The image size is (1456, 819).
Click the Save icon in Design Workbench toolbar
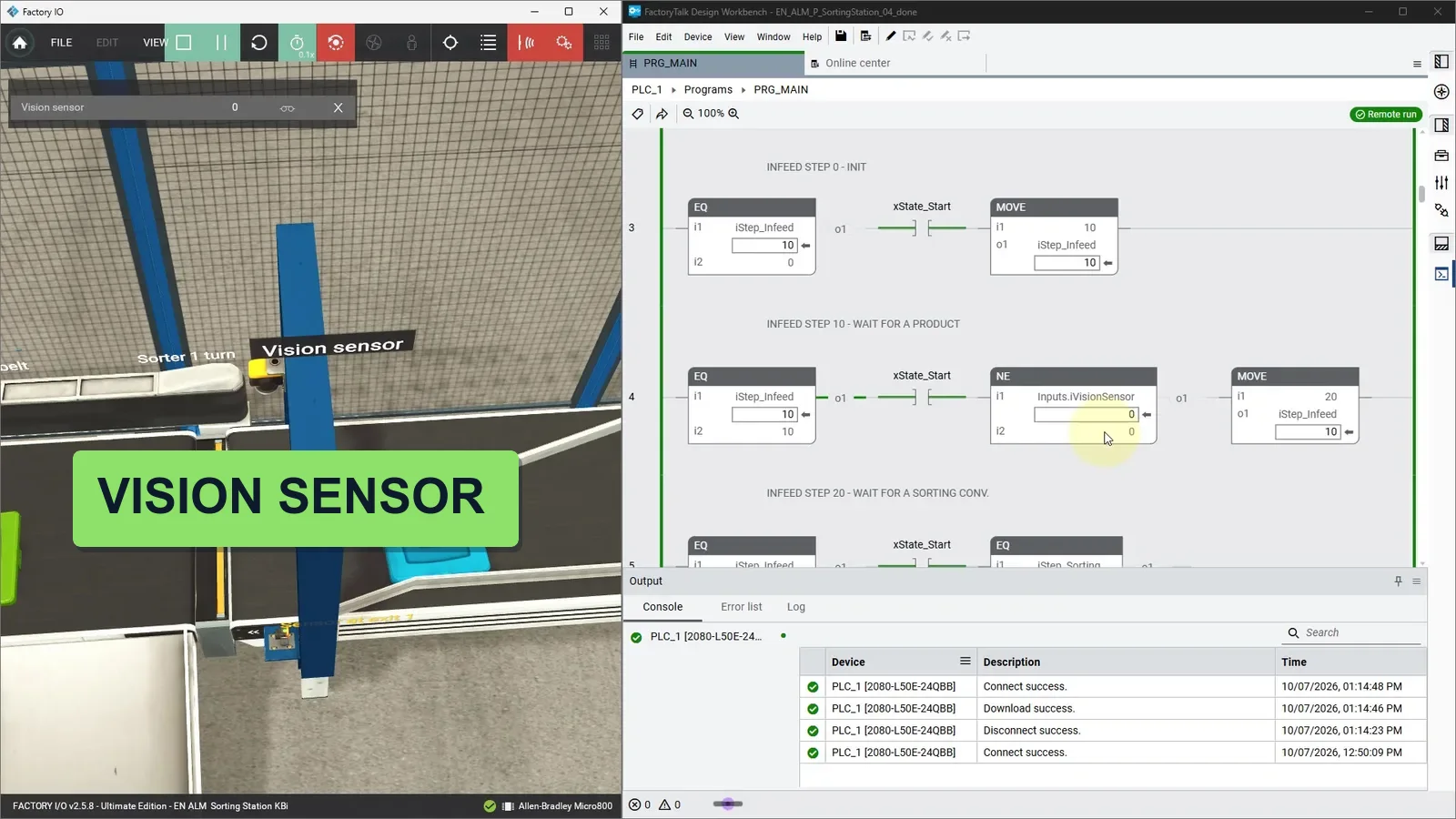841,36
